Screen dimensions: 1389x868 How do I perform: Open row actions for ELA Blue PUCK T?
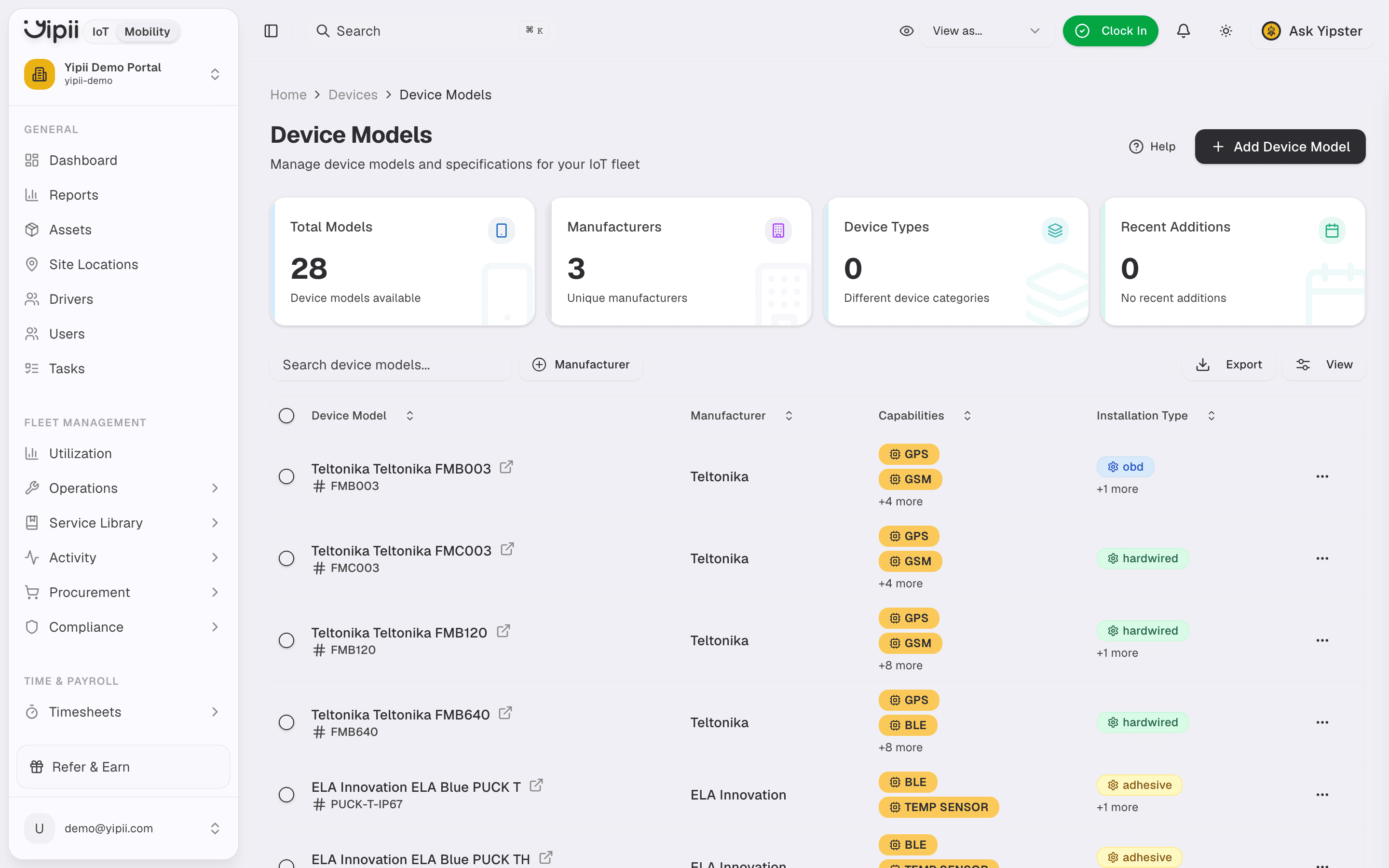(x=1322, y=795)
